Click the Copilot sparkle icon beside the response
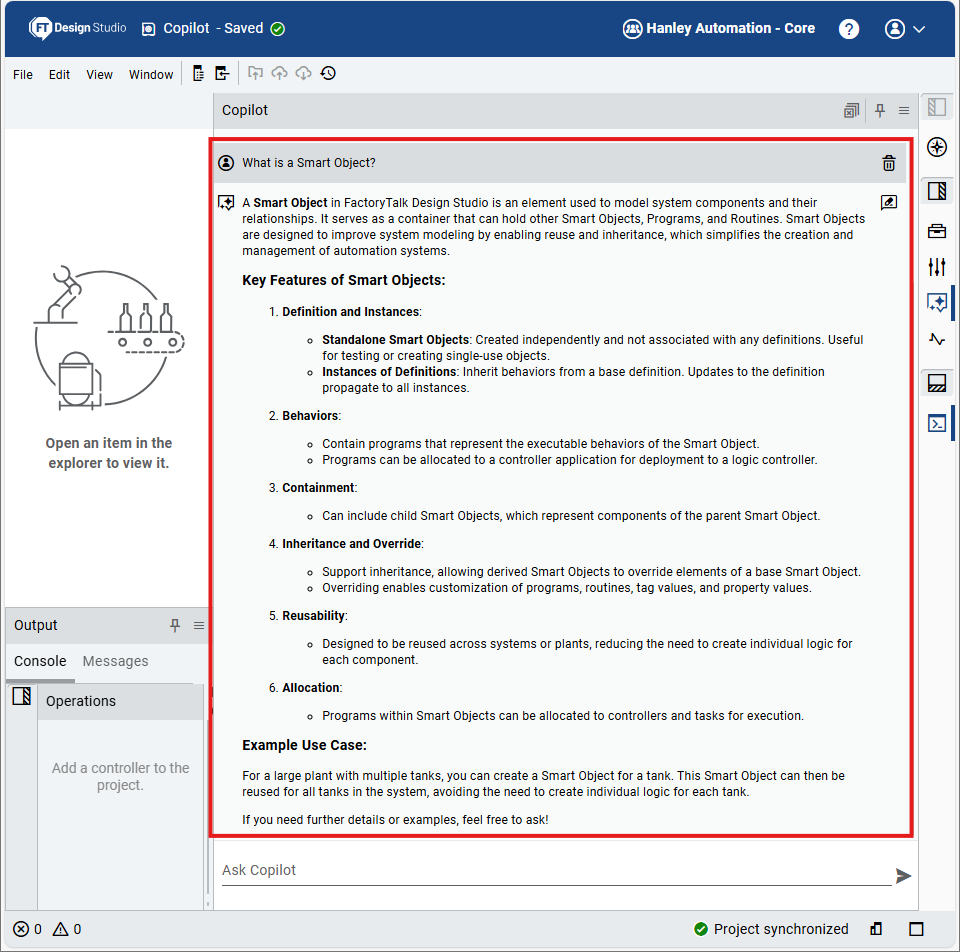Viewport: 960px width, 952px height. tap(226, 203)
